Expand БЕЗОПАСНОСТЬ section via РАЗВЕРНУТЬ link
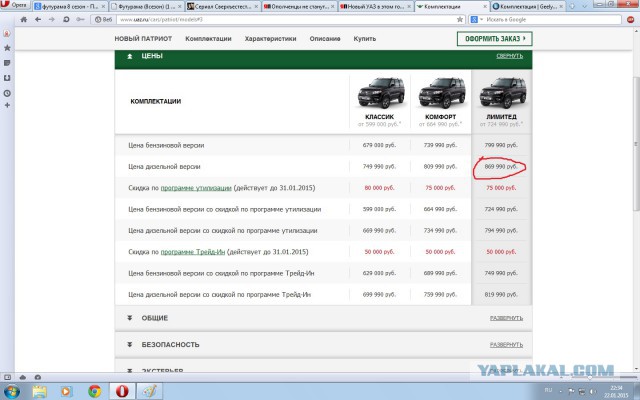640x400 pixels. click(x=506, y=345)
